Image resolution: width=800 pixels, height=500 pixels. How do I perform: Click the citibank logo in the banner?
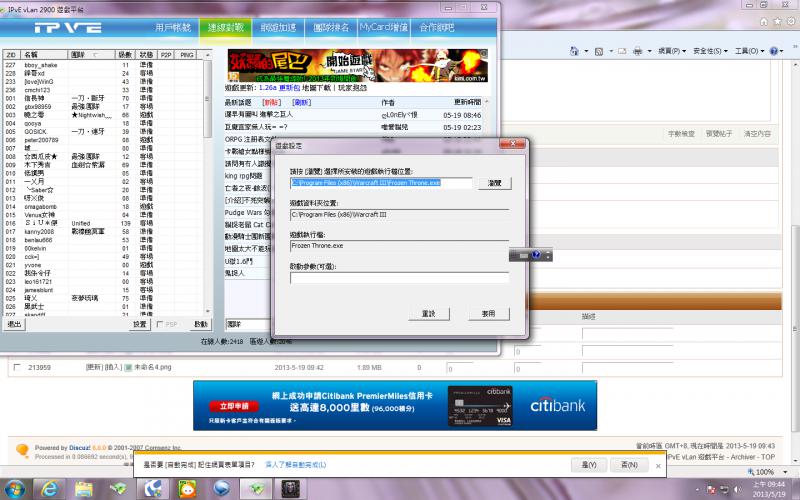(558, 406)
